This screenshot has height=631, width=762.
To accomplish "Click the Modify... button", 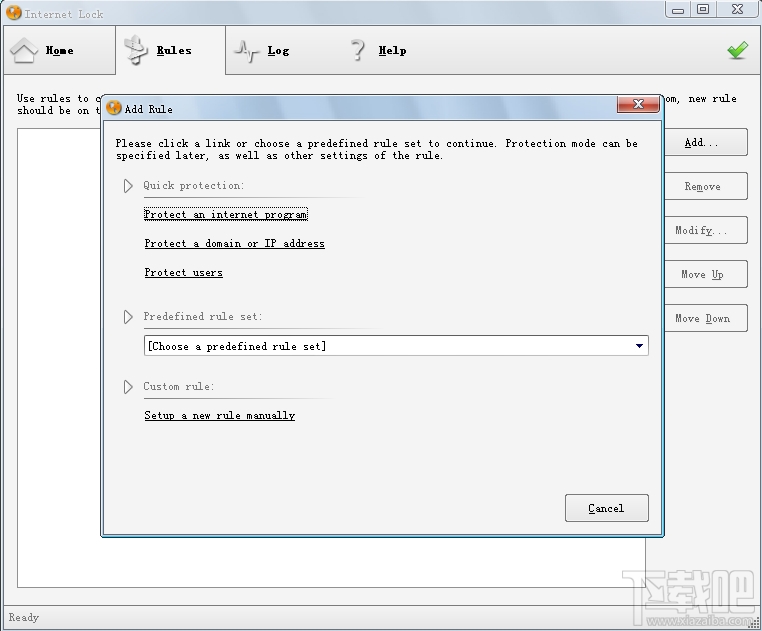I will click(706, 230).
